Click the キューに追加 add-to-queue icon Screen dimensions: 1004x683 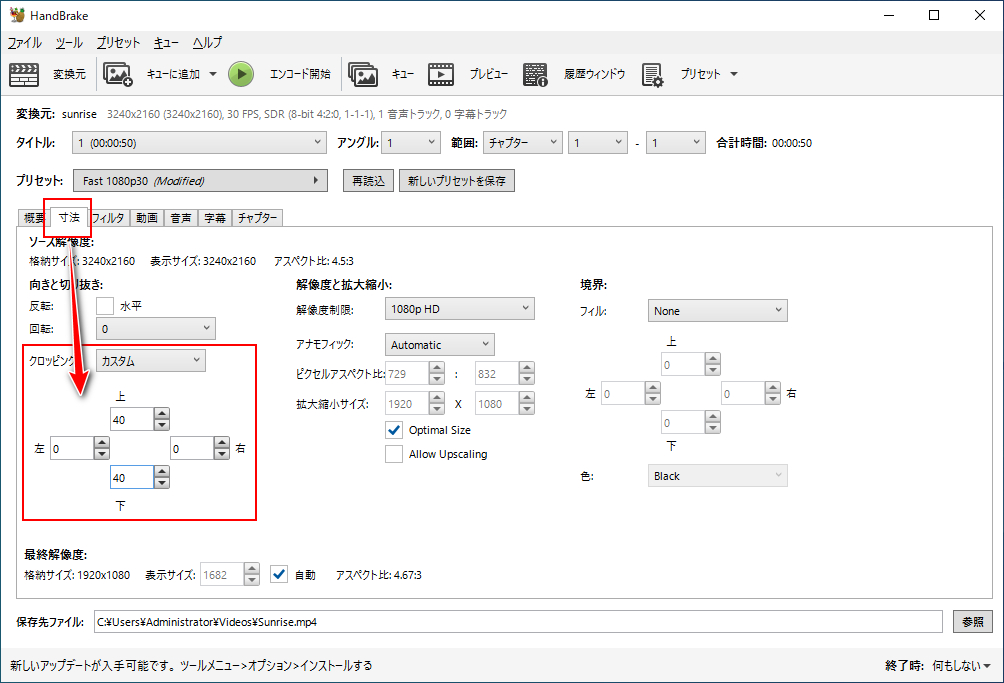tap(118, 74)
